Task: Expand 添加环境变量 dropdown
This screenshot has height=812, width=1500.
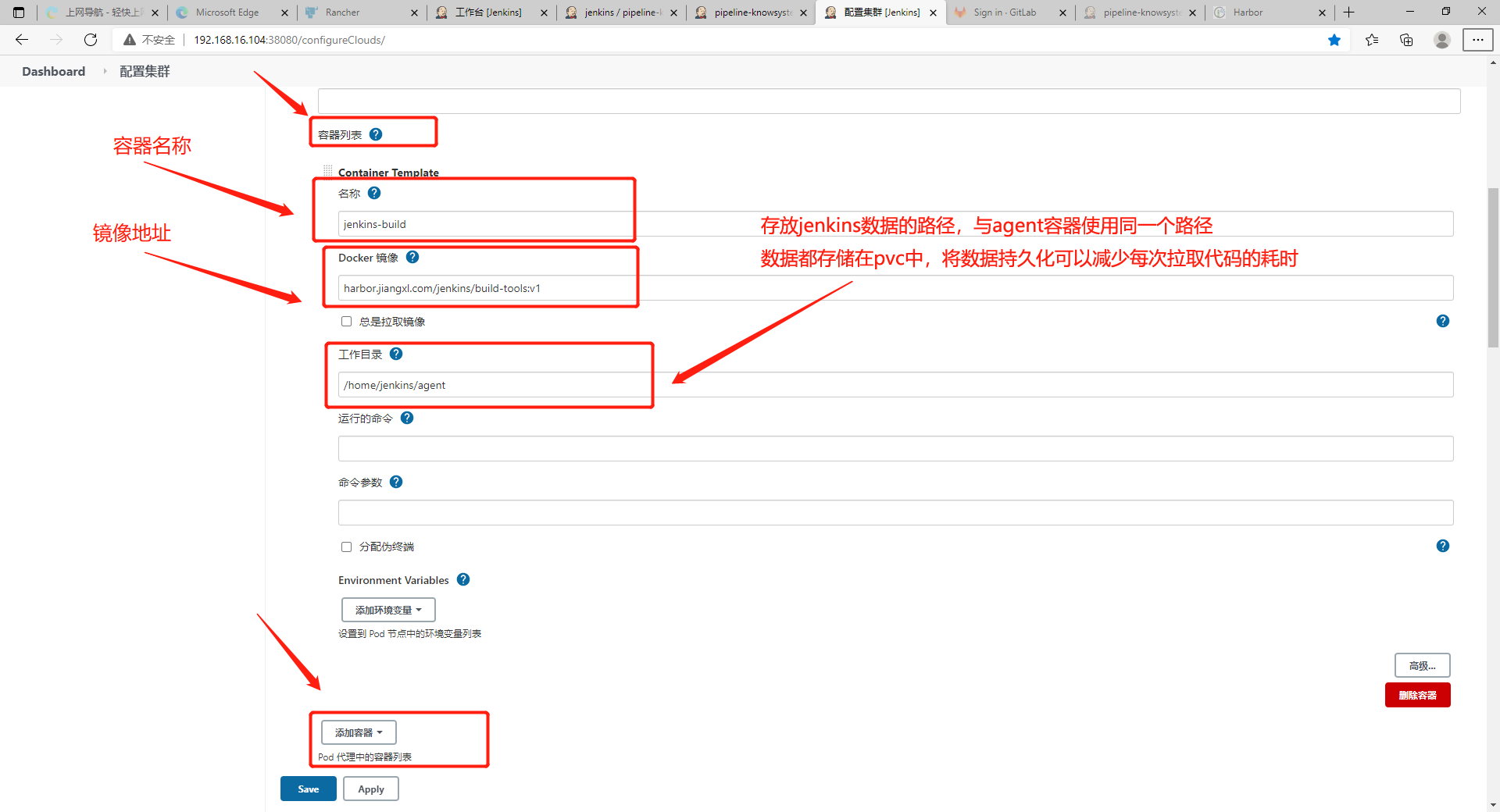Action: pyautogui.click(x=388, y=610)
